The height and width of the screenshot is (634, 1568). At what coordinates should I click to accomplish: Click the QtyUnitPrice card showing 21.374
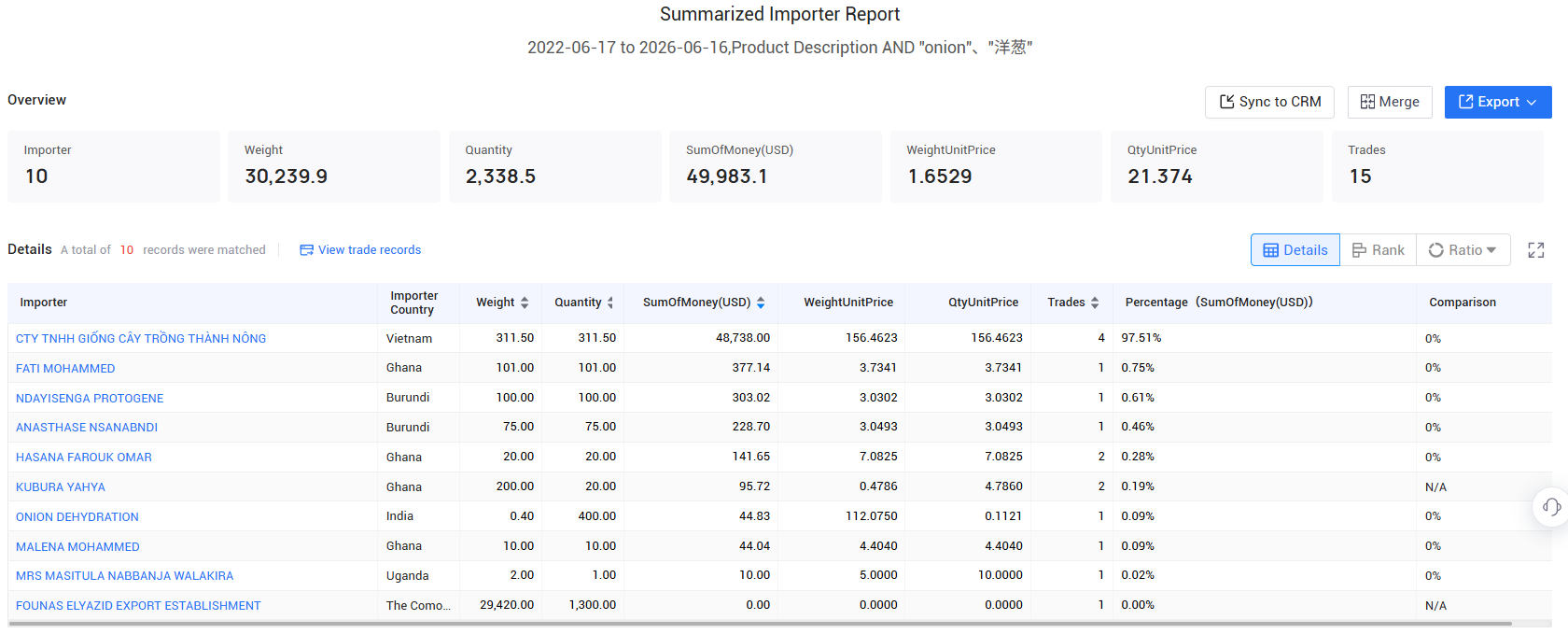(x=1217, y=166)
